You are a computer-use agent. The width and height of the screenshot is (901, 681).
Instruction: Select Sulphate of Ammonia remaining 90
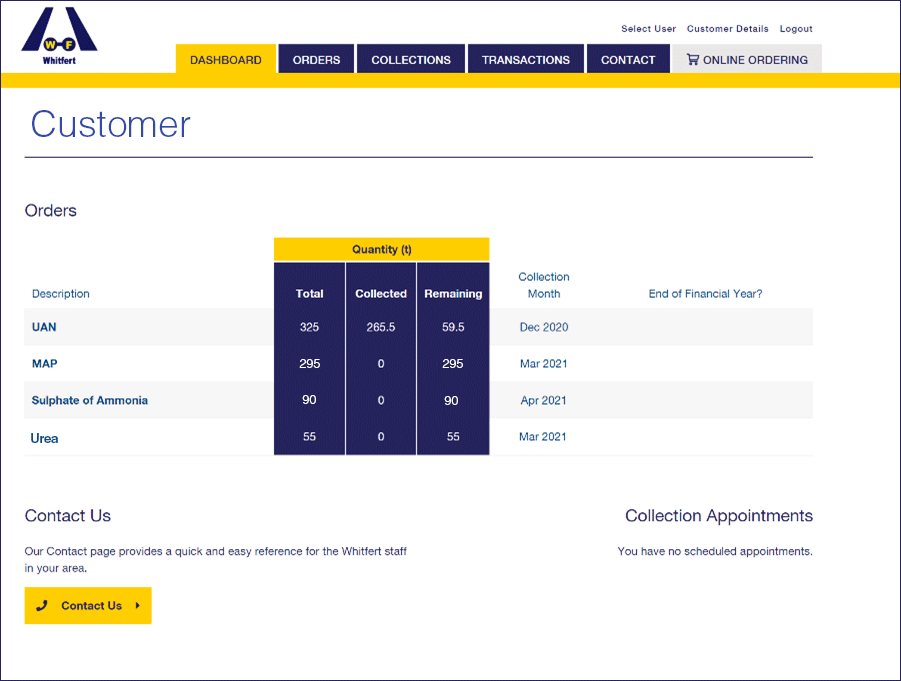451,401
